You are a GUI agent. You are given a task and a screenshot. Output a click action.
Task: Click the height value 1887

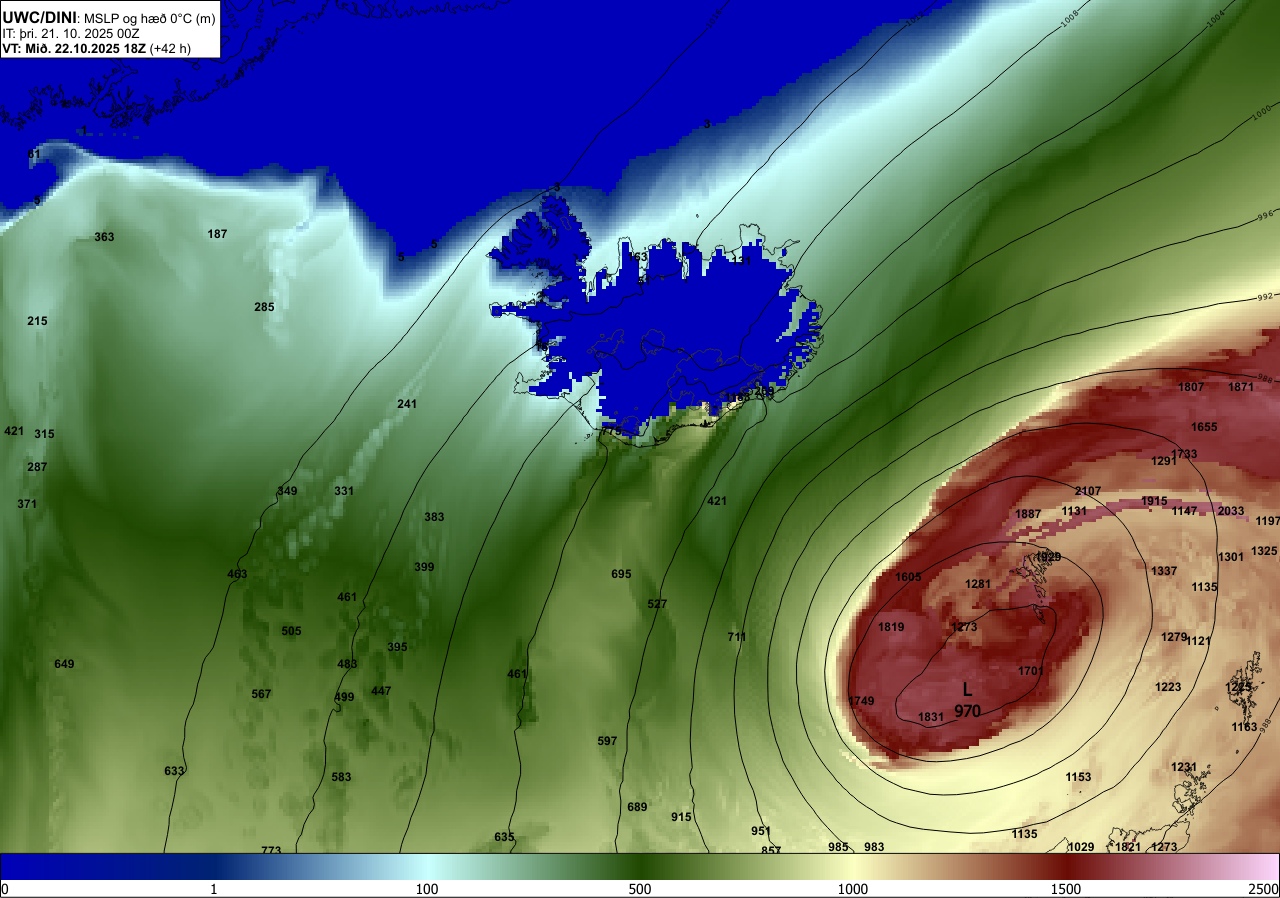click(x=1028, y=514)
